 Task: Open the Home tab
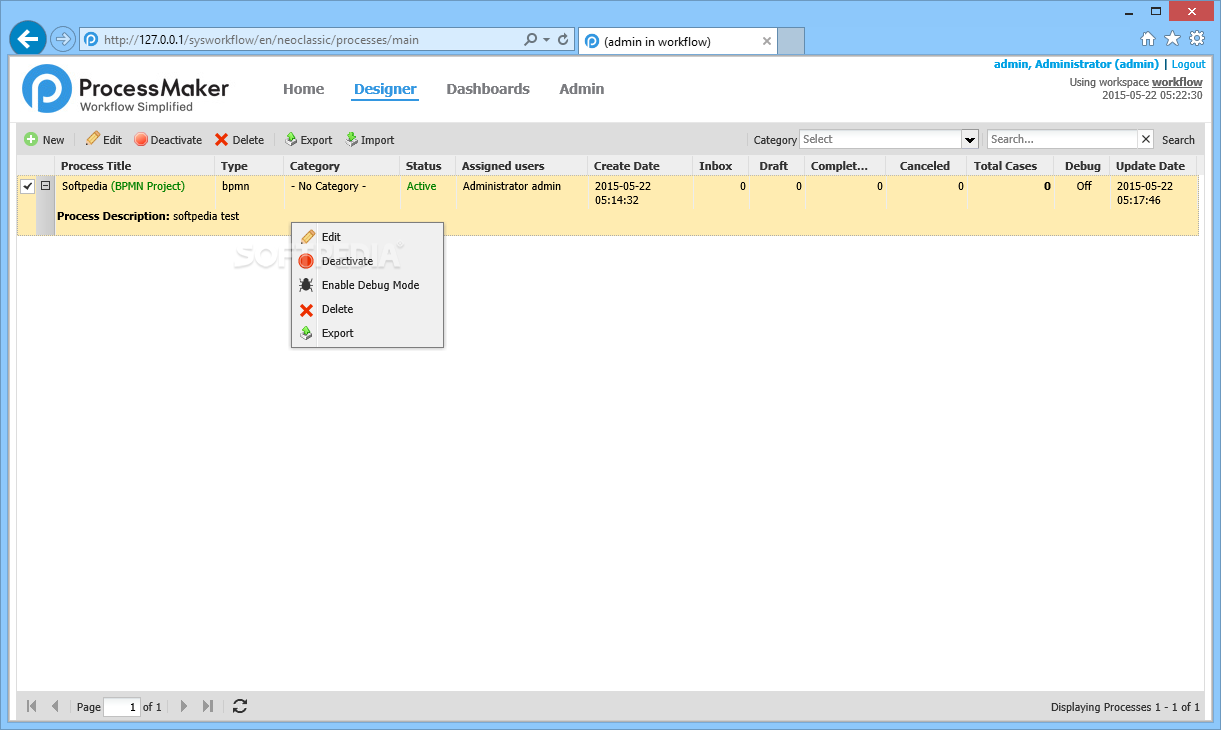[303, 89]
